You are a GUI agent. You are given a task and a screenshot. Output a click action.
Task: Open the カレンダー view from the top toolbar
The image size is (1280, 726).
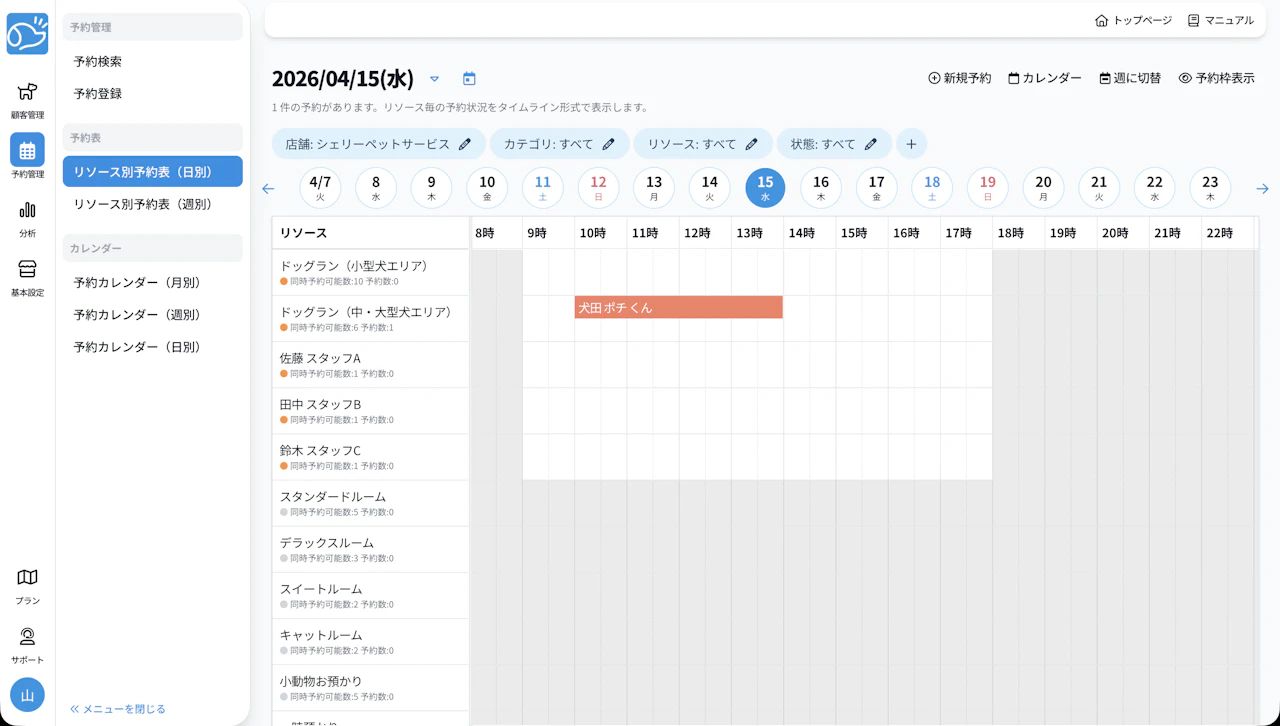(x=1043, y=75)
